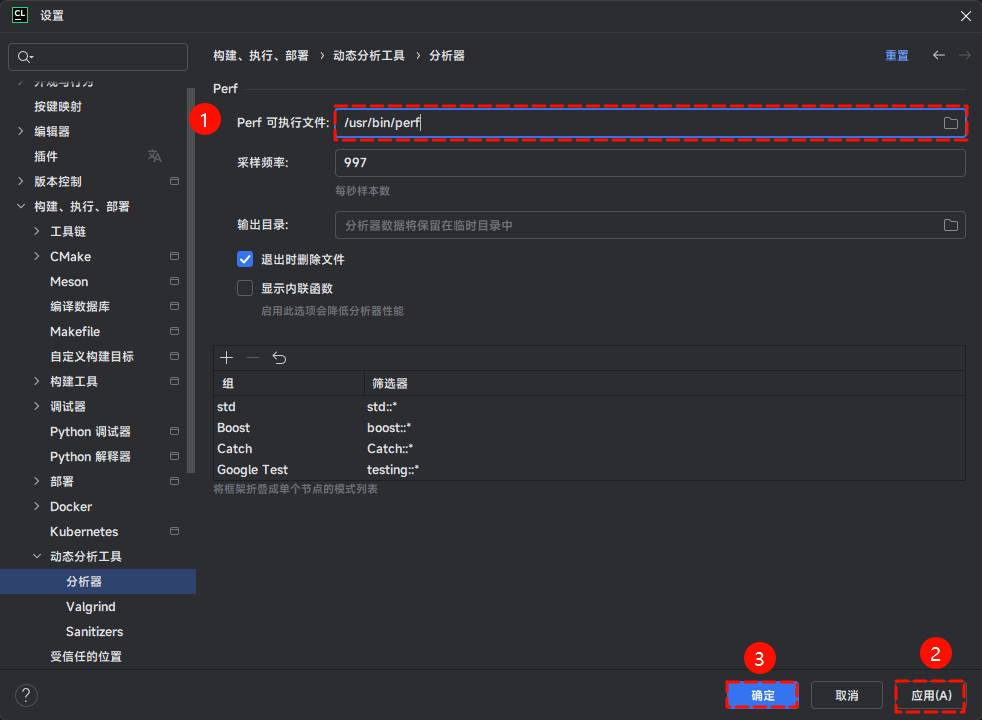Expand the 编辑器 tree section
The width and height of the screenshot is (982, 720).
tap(23, 131)
